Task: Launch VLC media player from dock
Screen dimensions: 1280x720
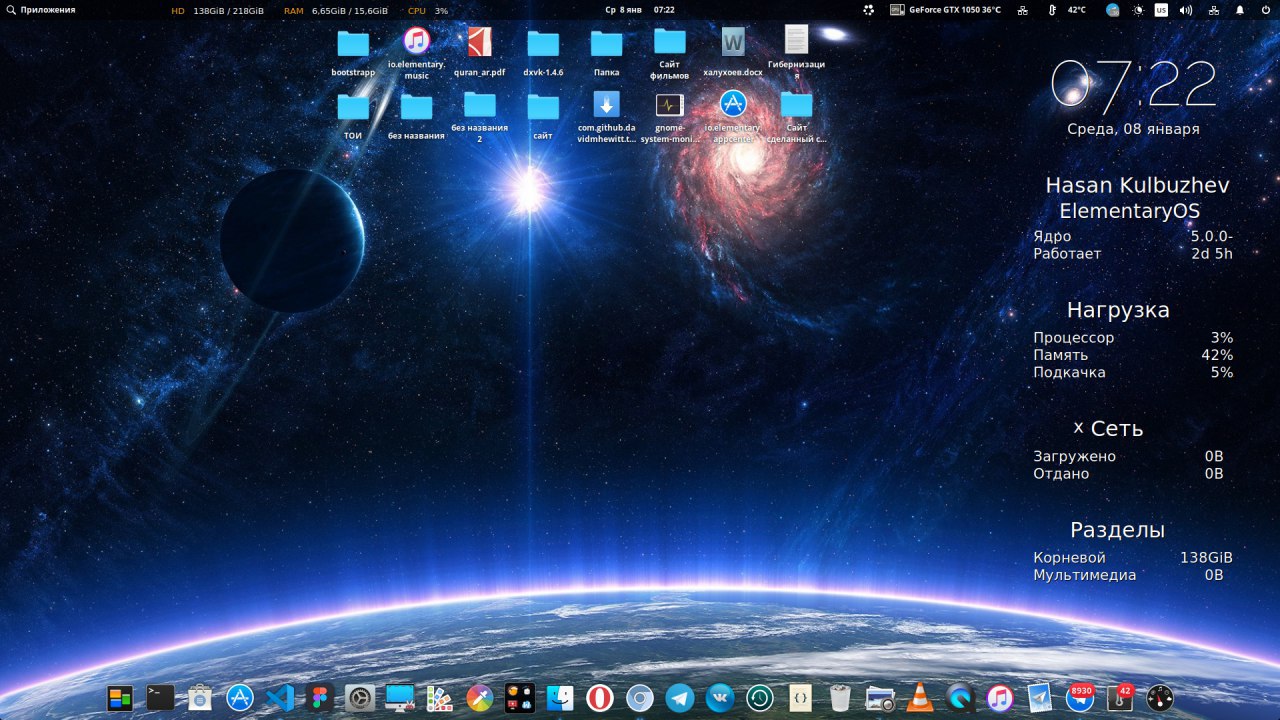Action: pyautogui.click(x=920, y=697)
